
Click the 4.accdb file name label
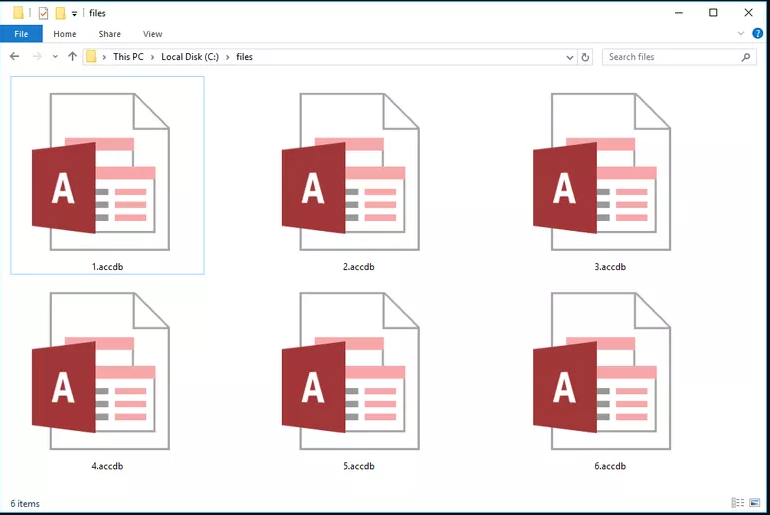[107, 466]
